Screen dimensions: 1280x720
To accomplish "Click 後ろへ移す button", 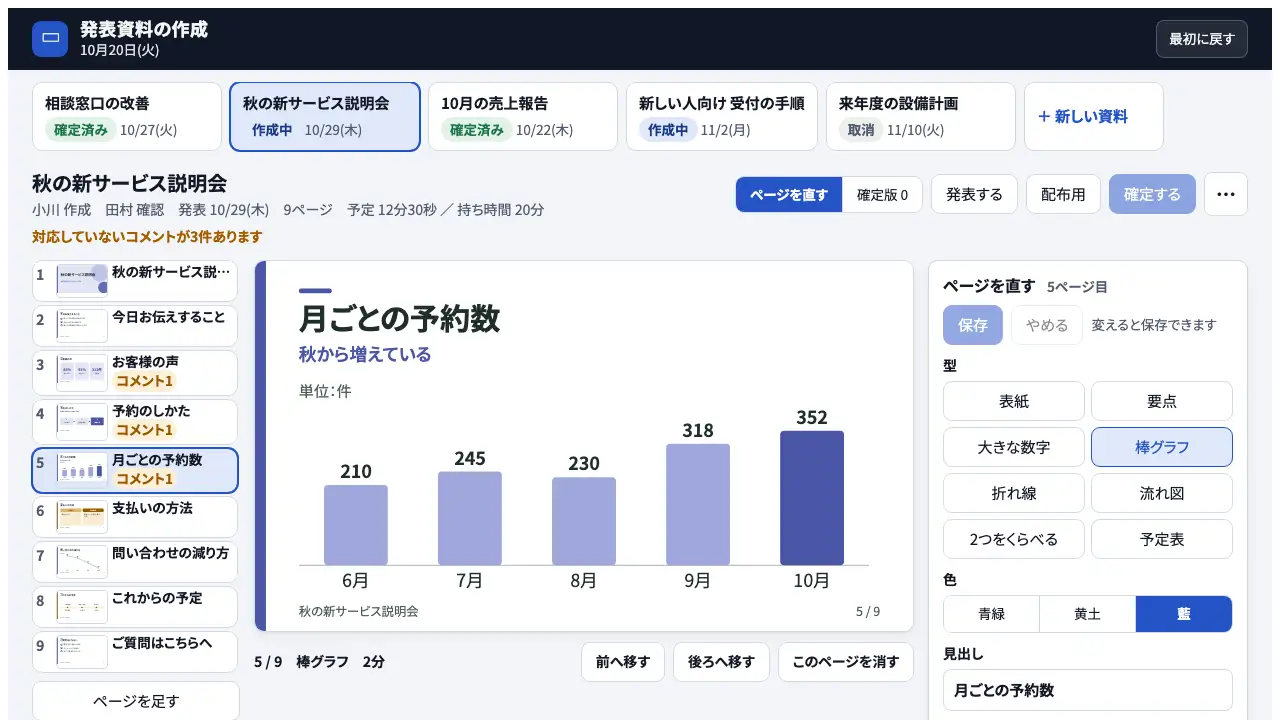I will coord(721,662).
